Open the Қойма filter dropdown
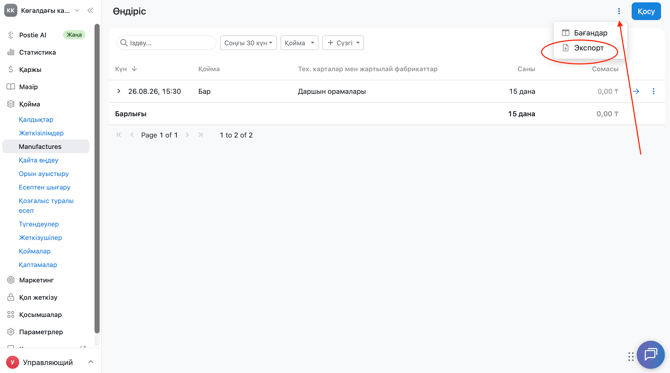Screen dimensions: 670x373 click(299, 43)
